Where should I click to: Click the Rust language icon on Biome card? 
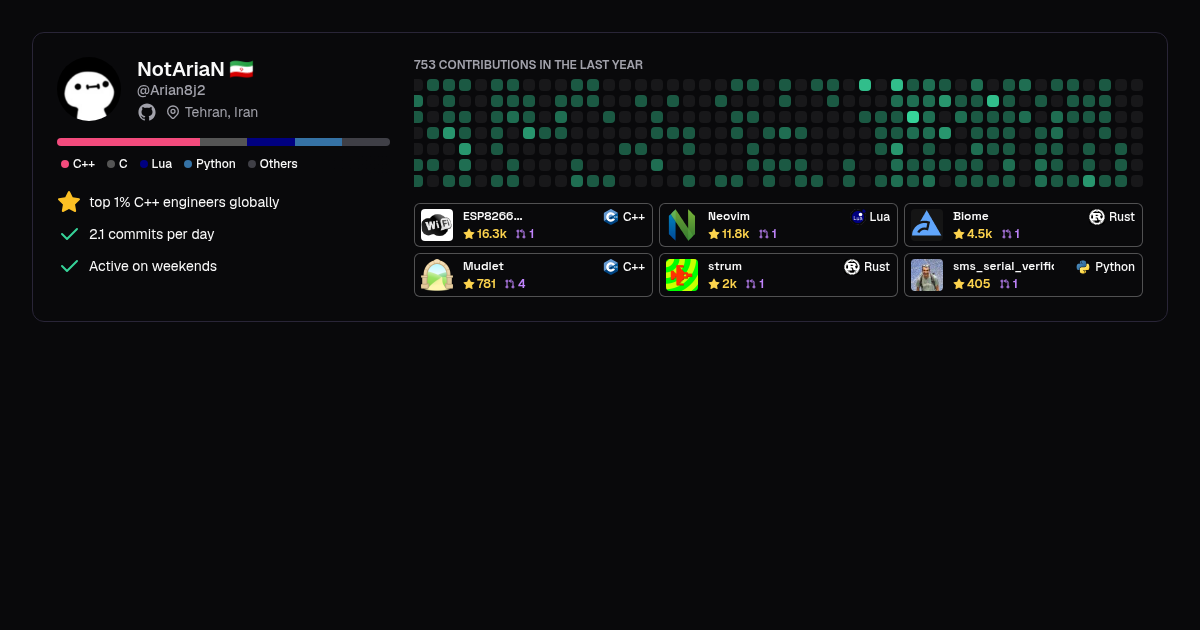pyautogui.click(x=1097, y=217)
